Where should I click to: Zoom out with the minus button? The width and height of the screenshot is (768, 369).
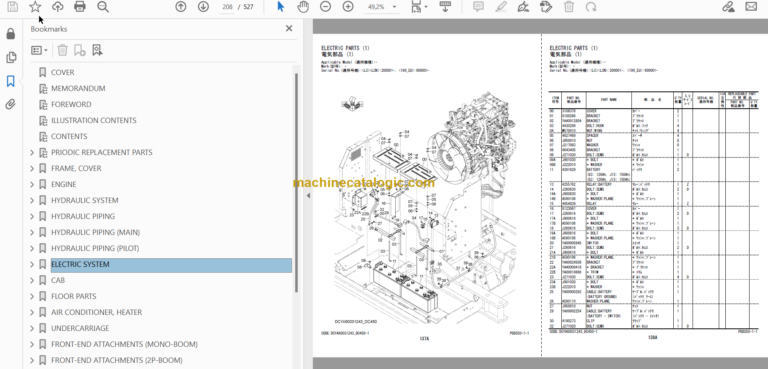pyautogui.click(x=326, y=7)
